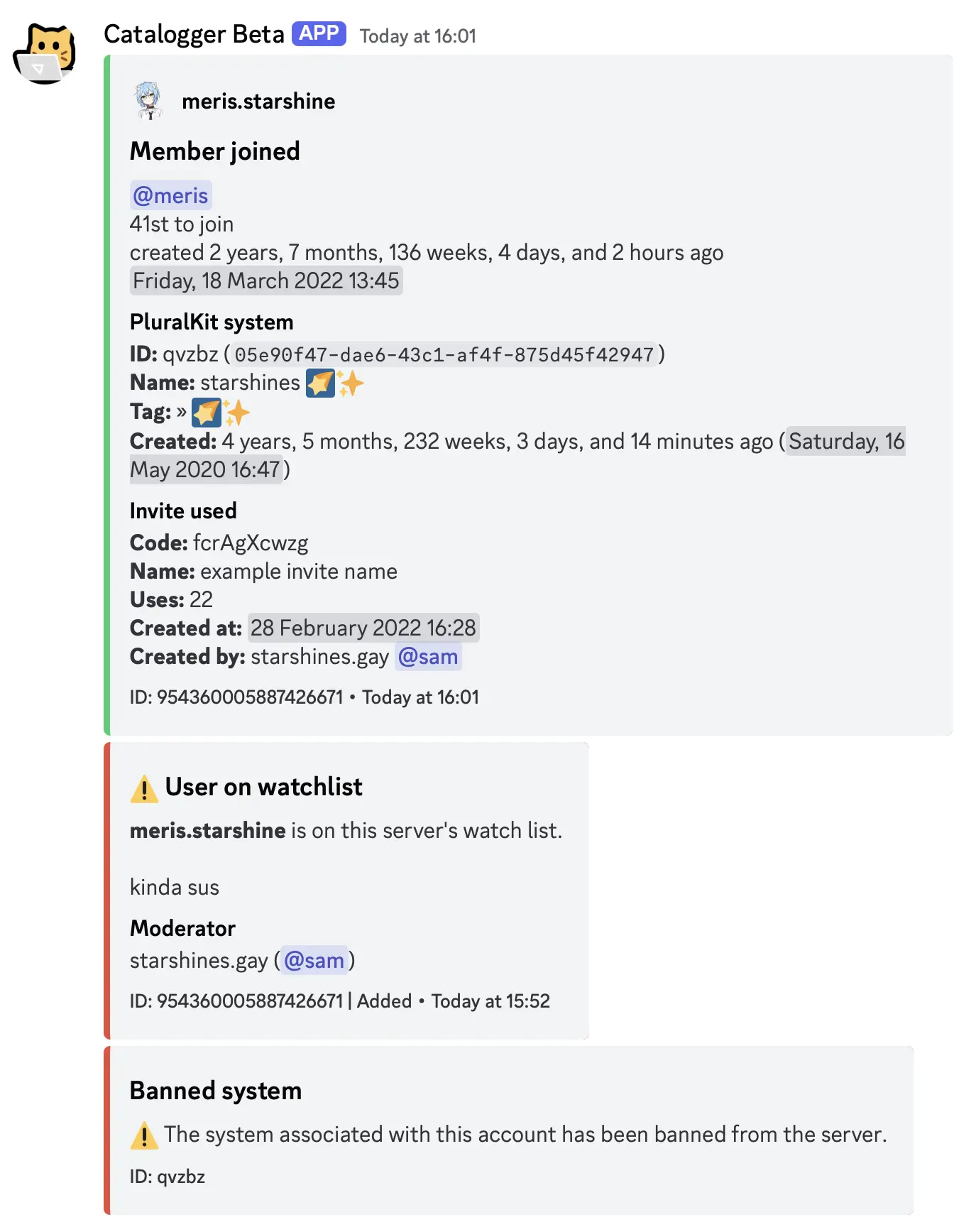Click the meris.starshine author name in embed
This screenshot has width=976, height=1232.
pos(258,102)
